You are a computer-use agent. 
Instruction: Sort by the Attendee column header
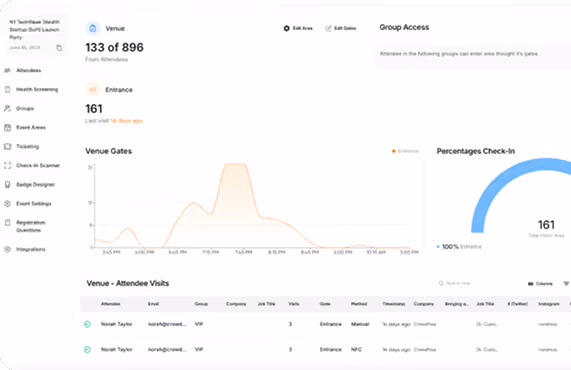click(x=110, y=304)
